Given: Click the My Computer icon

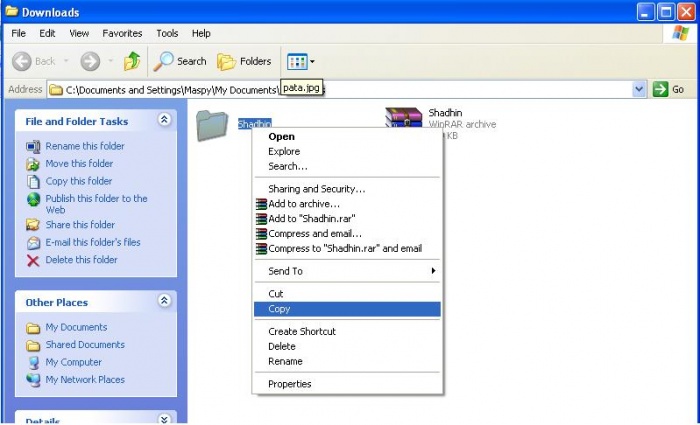Looking at the screenshot, I should [x=33, y=362].
